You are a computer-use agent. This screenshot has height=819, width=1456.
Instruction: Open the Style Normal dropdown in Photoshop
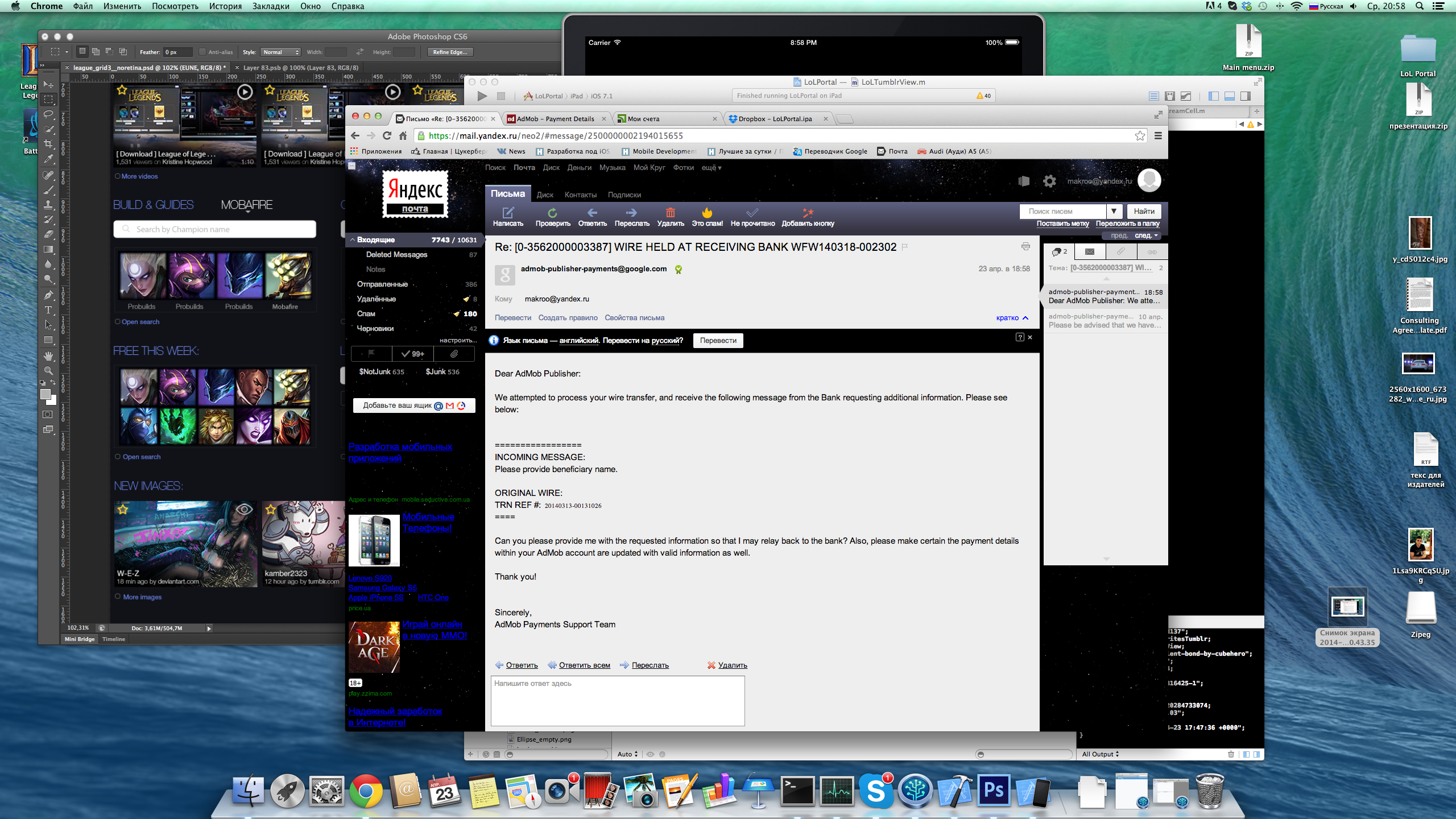point(280,52)
